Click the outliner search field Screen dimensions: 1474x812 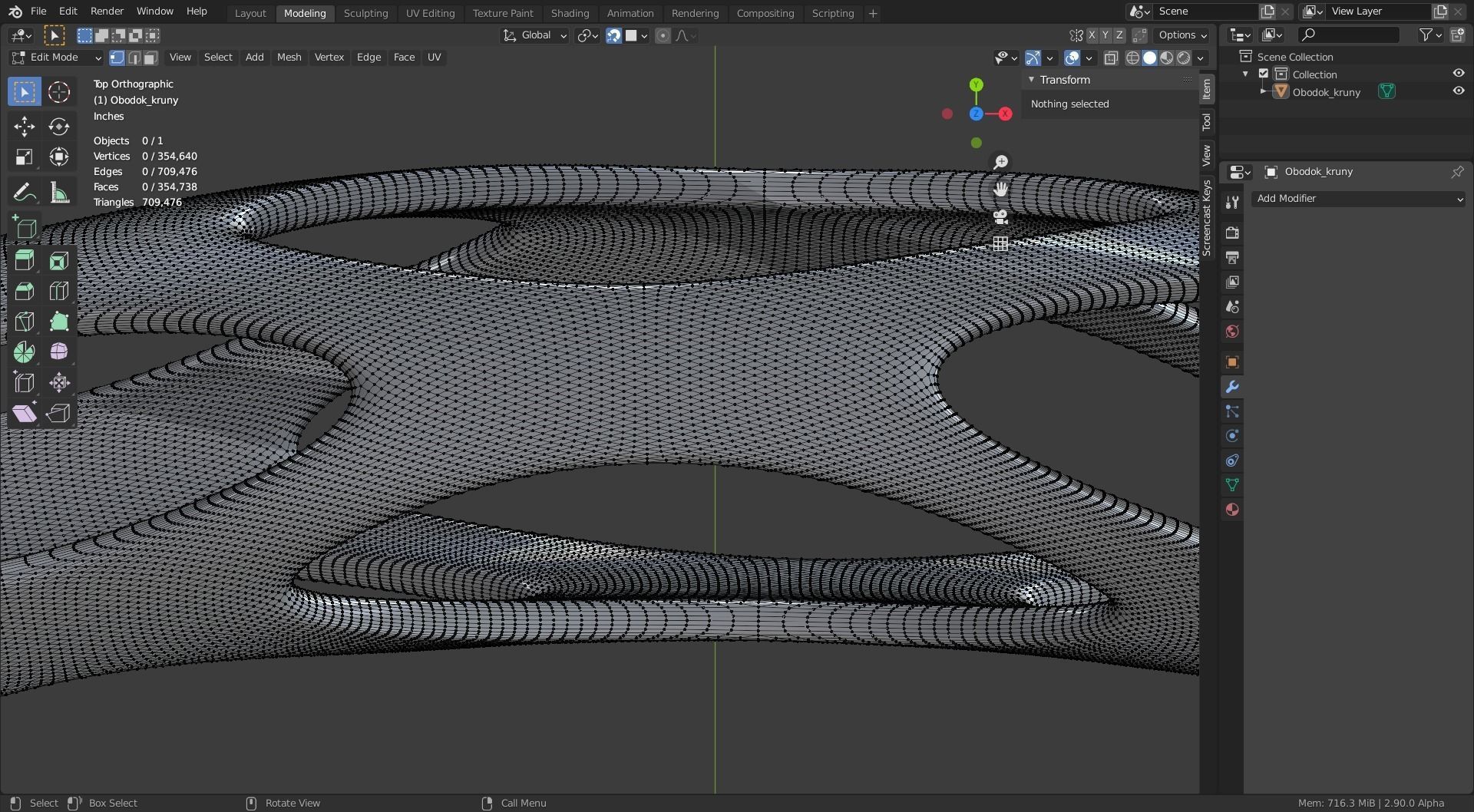(1348, 35)
